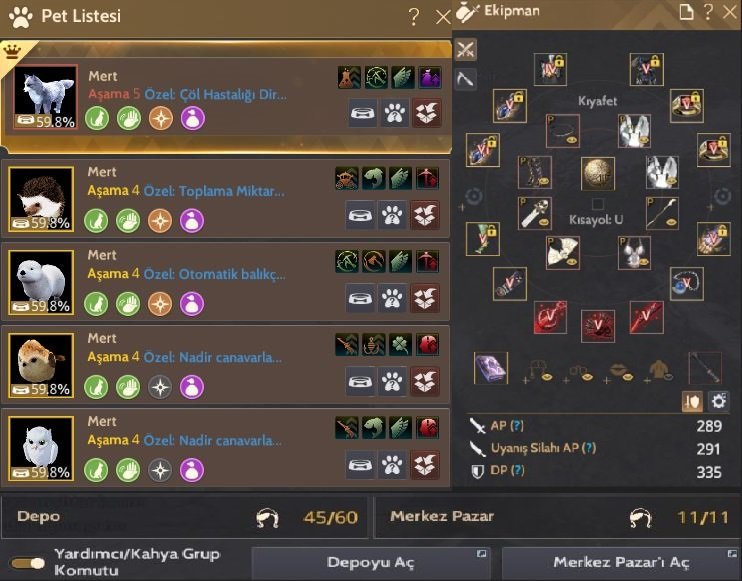The image size is (742, 581).
Task: Click the Pet Listesi help question mark
Action: coord(414,17)
